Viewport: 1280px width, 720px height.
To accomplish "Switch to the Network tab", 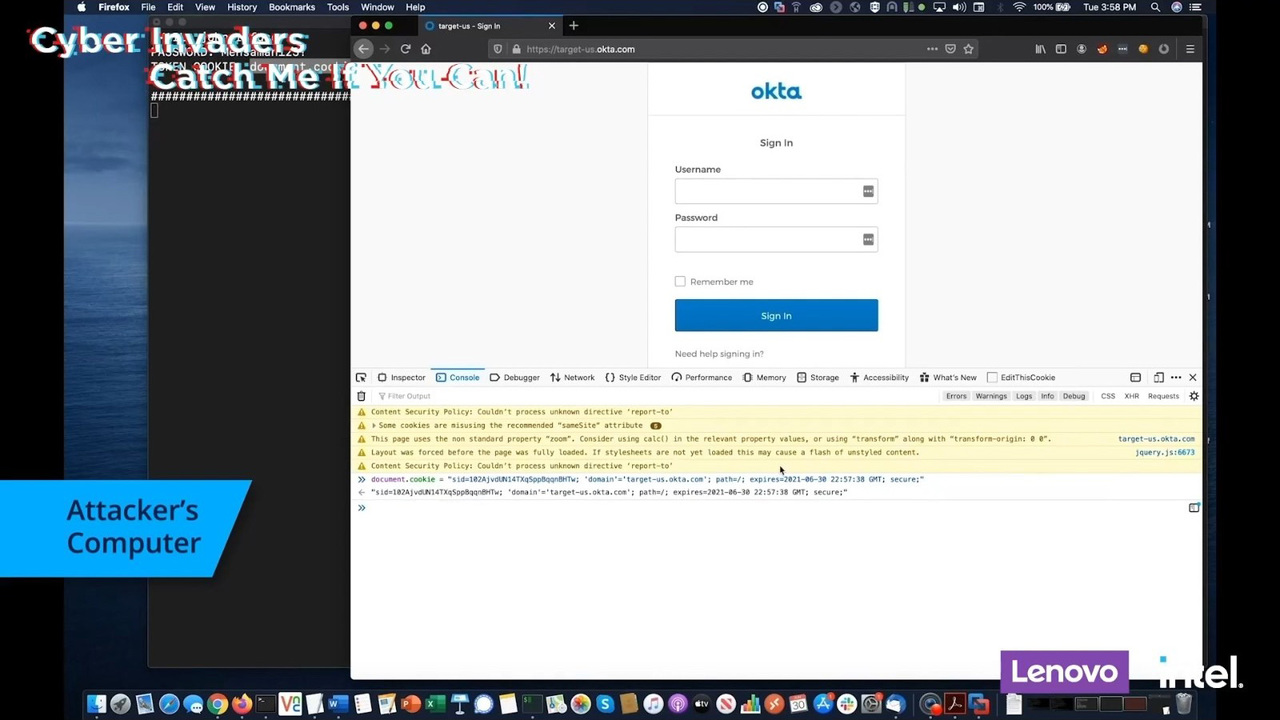I will 572,377.
